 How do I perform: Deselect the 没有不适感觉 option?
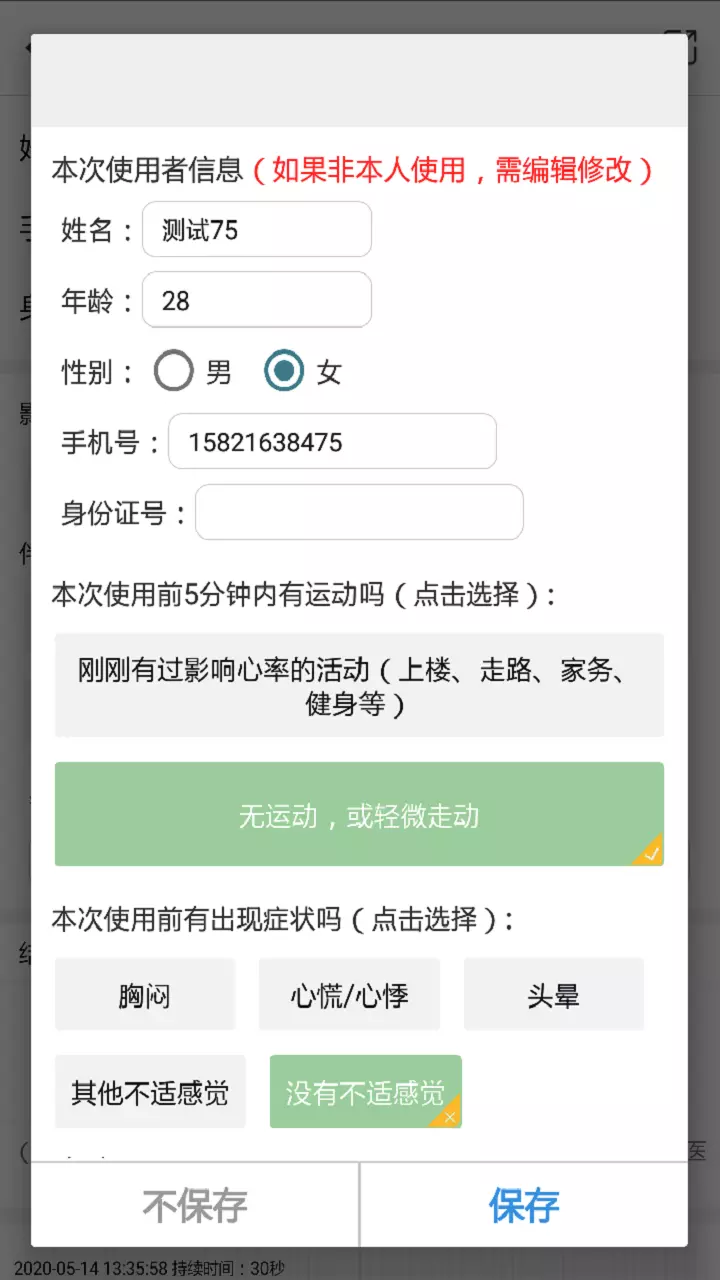point(366,1091)
